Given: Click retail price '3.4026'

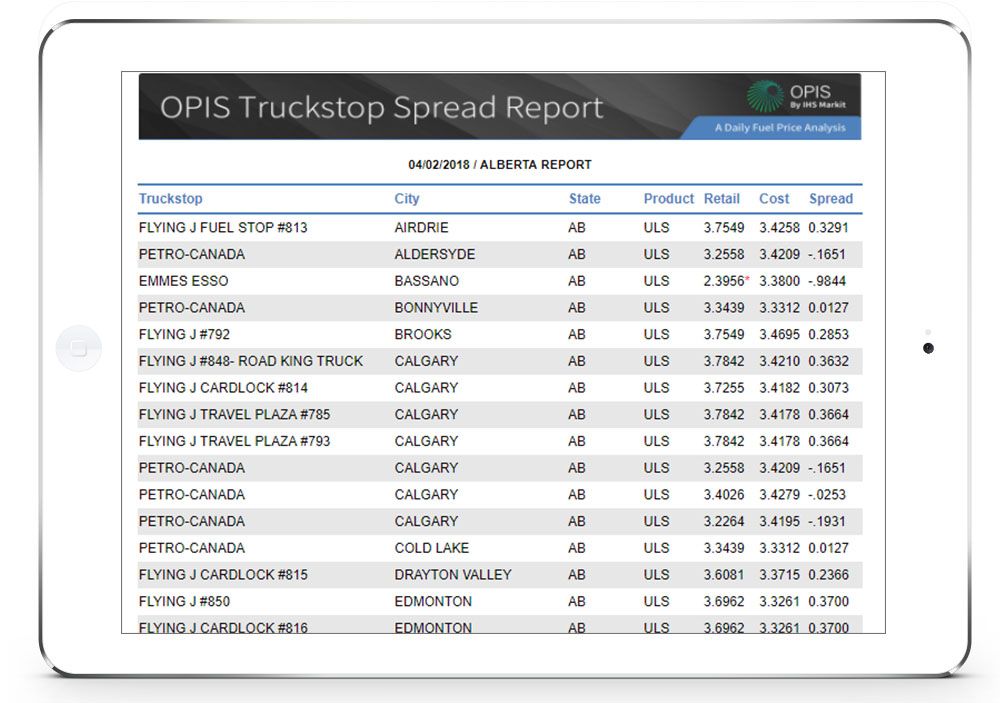Looking at the screenshot, I should (723, 494).
